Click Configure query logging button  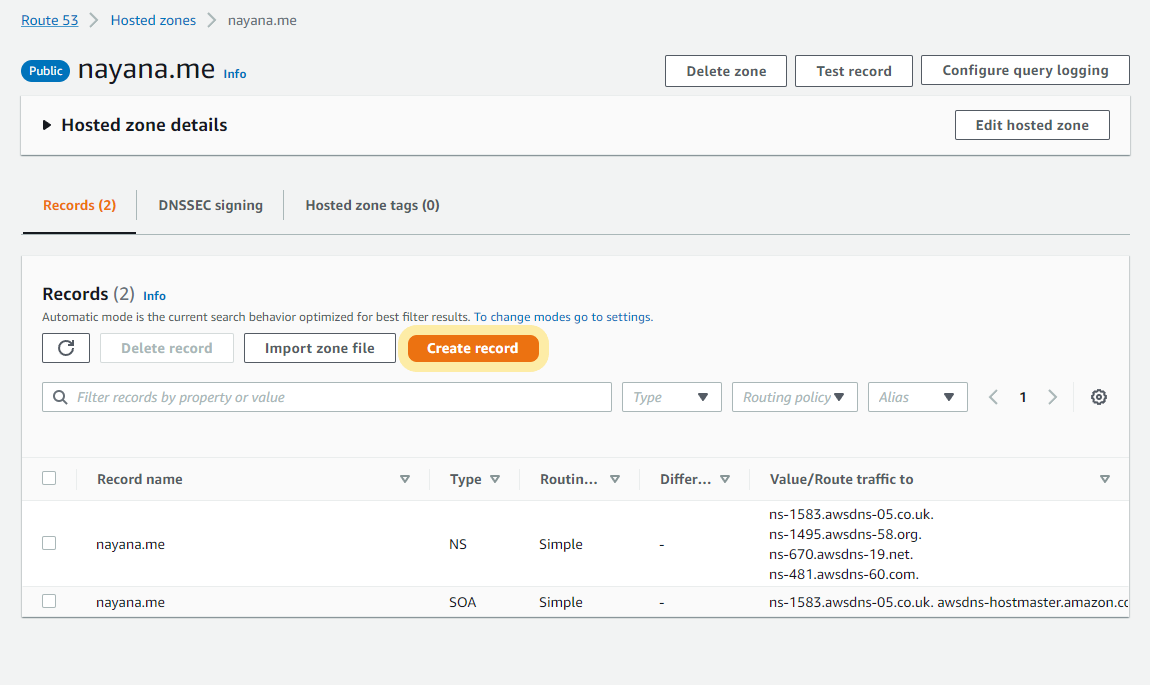click(1025, 70)
